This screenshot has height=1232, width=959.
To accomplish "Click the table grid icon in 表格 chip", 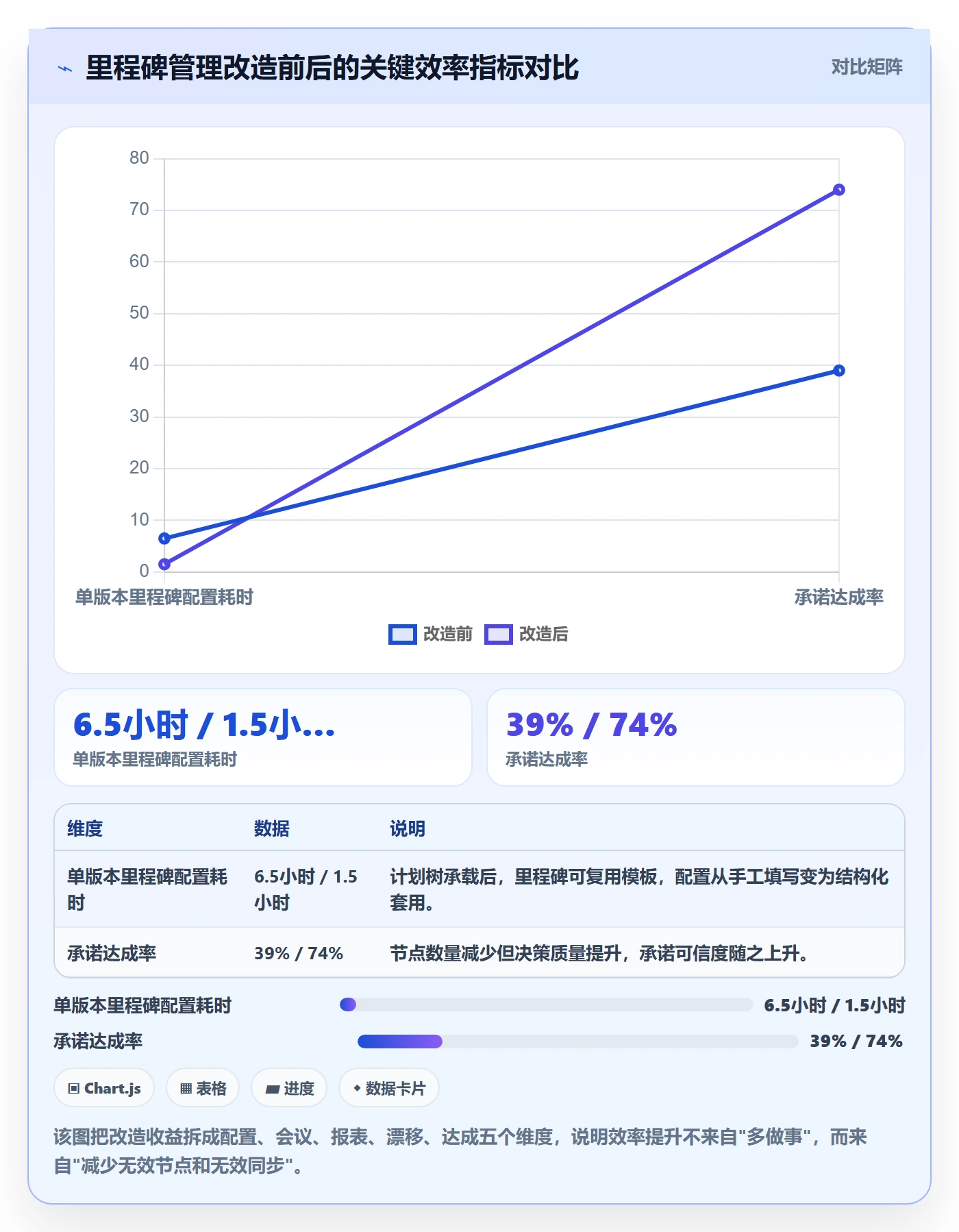I will tap(186, 1089).
